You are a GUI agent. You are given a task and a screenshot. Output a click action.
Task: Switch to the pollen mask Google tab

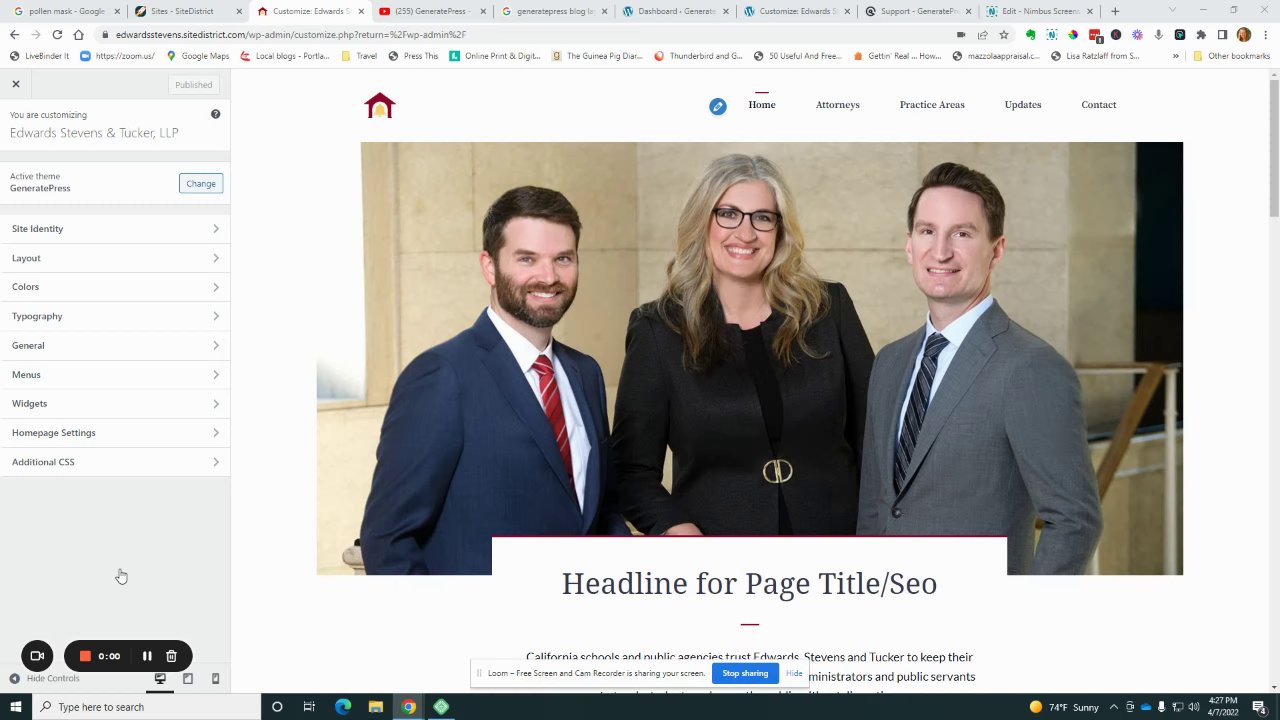66,11
